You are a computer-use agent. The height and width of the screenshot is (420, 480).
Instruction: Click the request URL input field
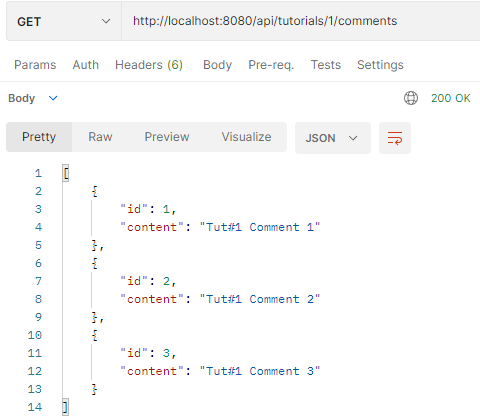(301, 21)
